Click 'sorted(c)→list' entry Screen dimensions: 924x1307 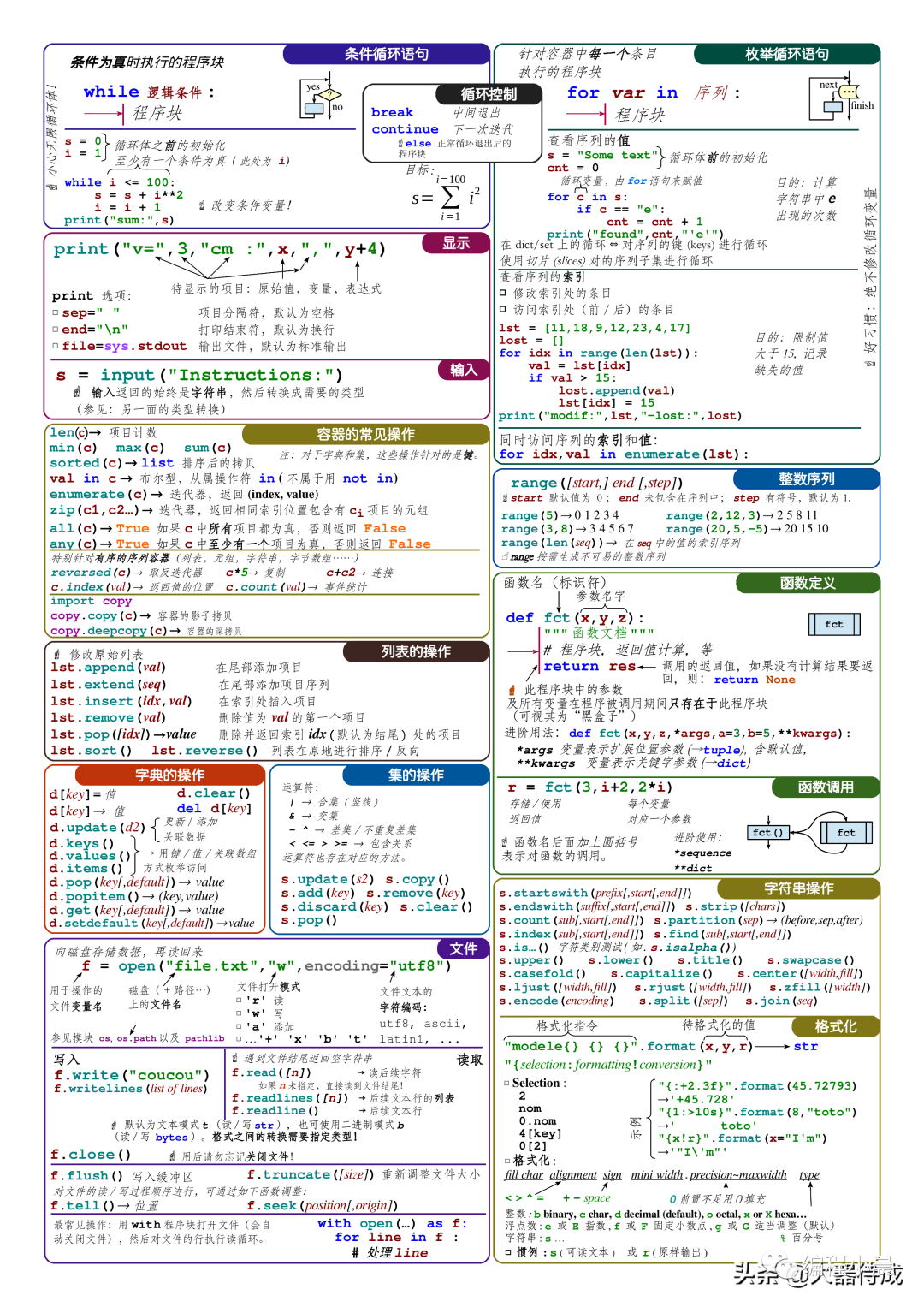point(111,463)
